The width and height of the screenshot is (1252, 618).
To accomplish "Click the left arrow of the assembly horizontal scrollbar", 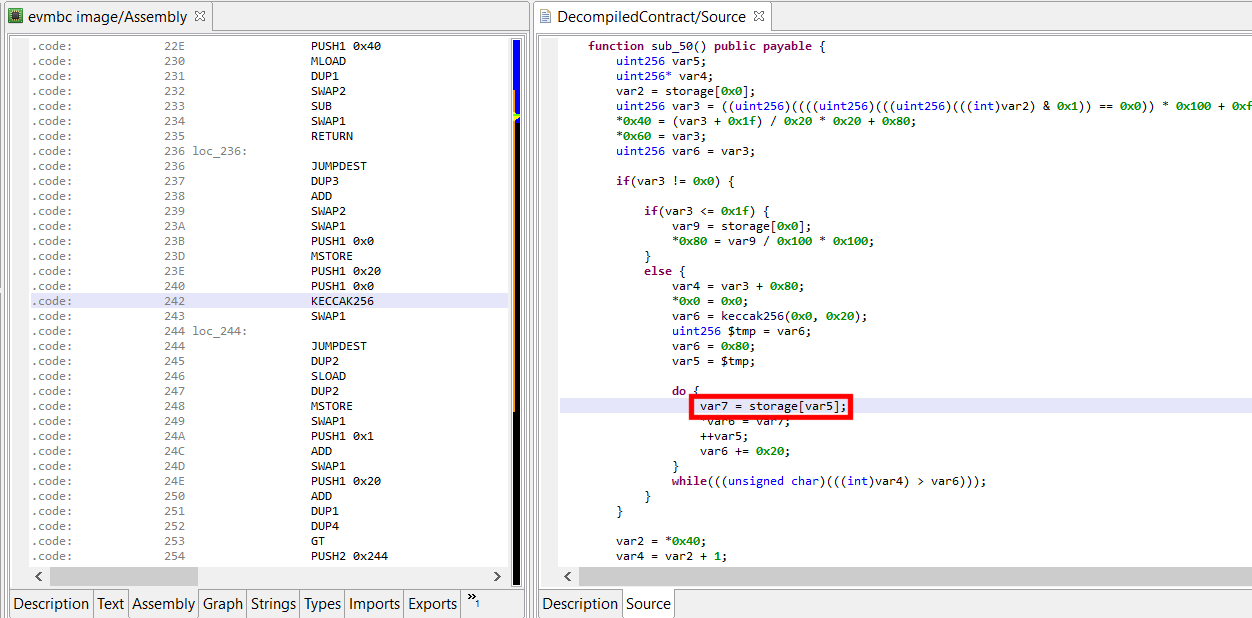I will [39, 576].
